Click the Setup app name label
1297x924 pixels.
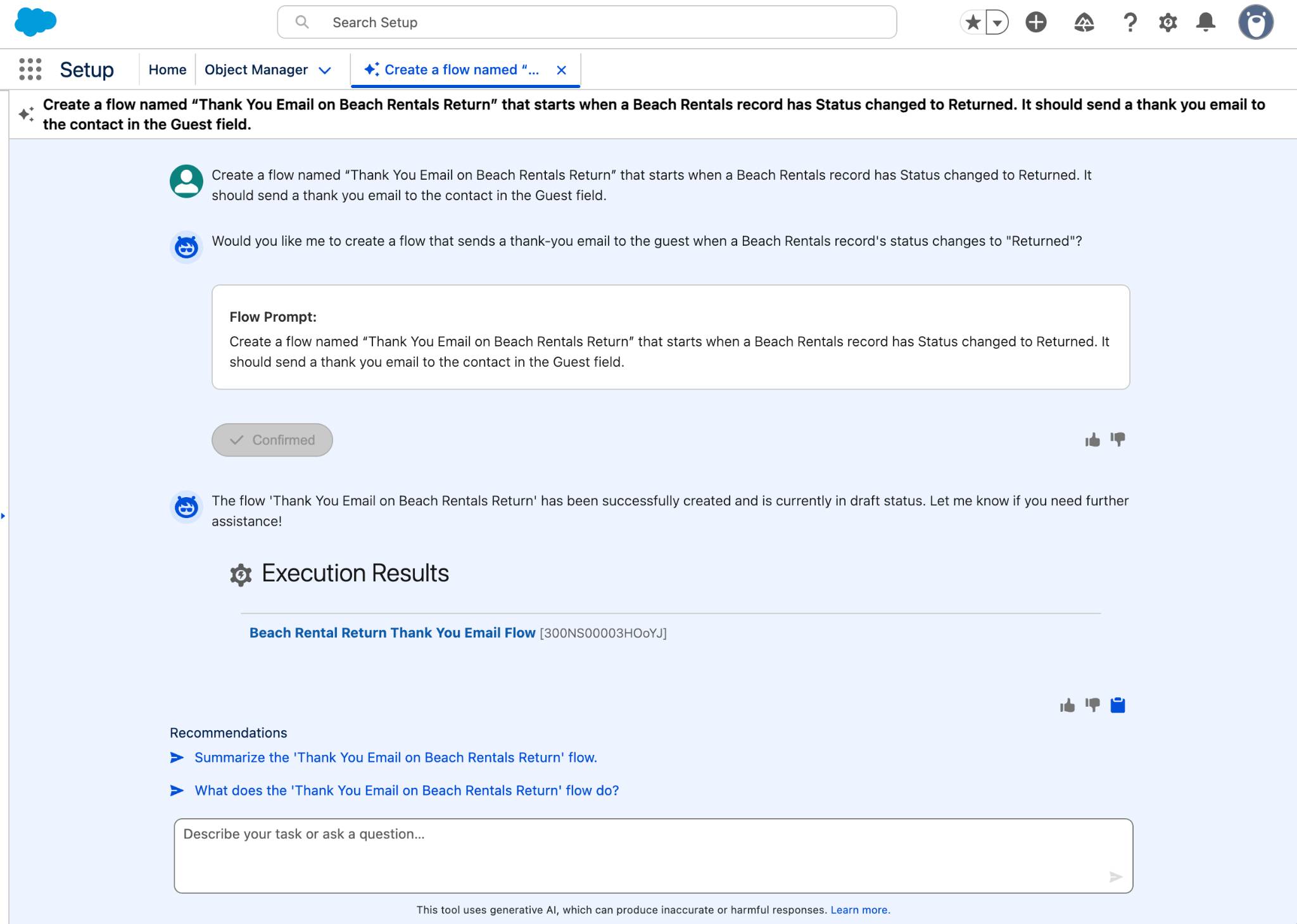(87, 70)
